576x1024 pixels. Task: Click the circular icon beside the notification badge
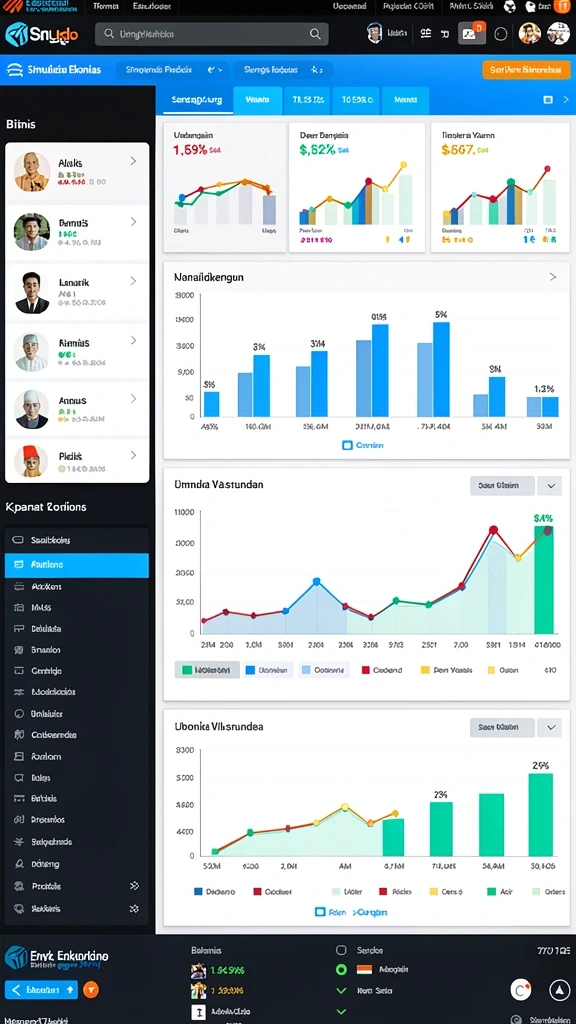pos(501,34)
